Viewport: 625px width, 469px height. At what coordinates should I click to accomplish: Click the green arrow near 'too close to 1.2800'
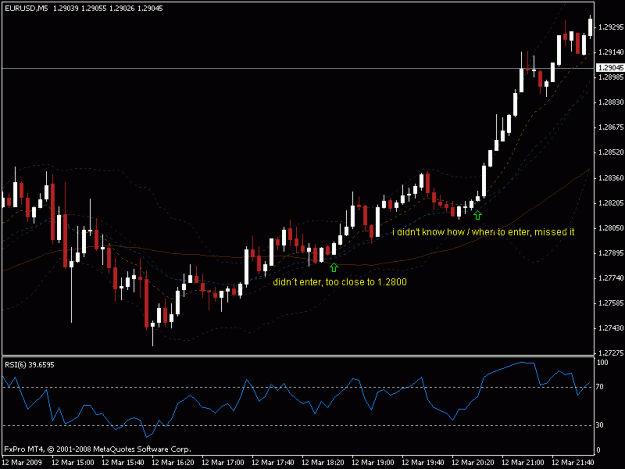[334, 267]
